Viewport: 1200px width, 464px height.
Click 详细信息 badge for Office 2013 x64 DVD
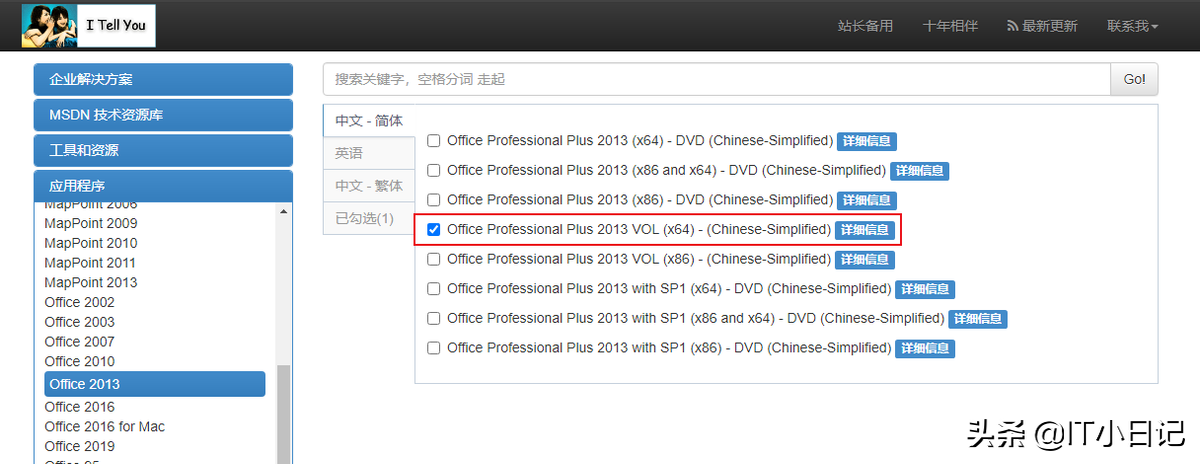866,141
